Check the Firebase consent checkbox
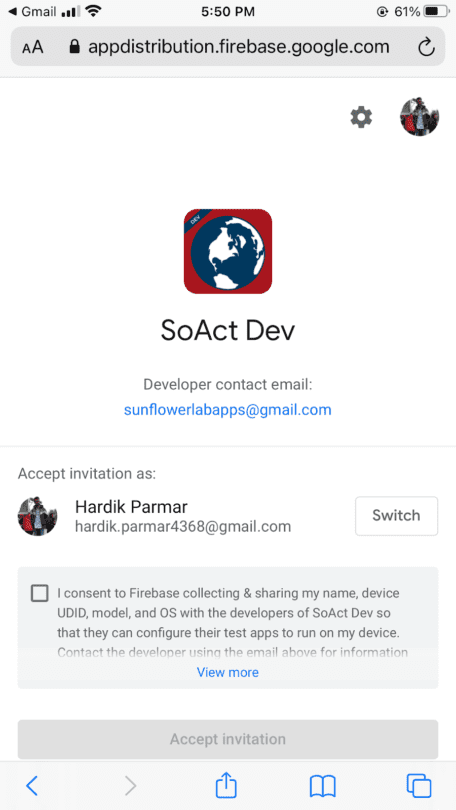 tap(40, 593)
